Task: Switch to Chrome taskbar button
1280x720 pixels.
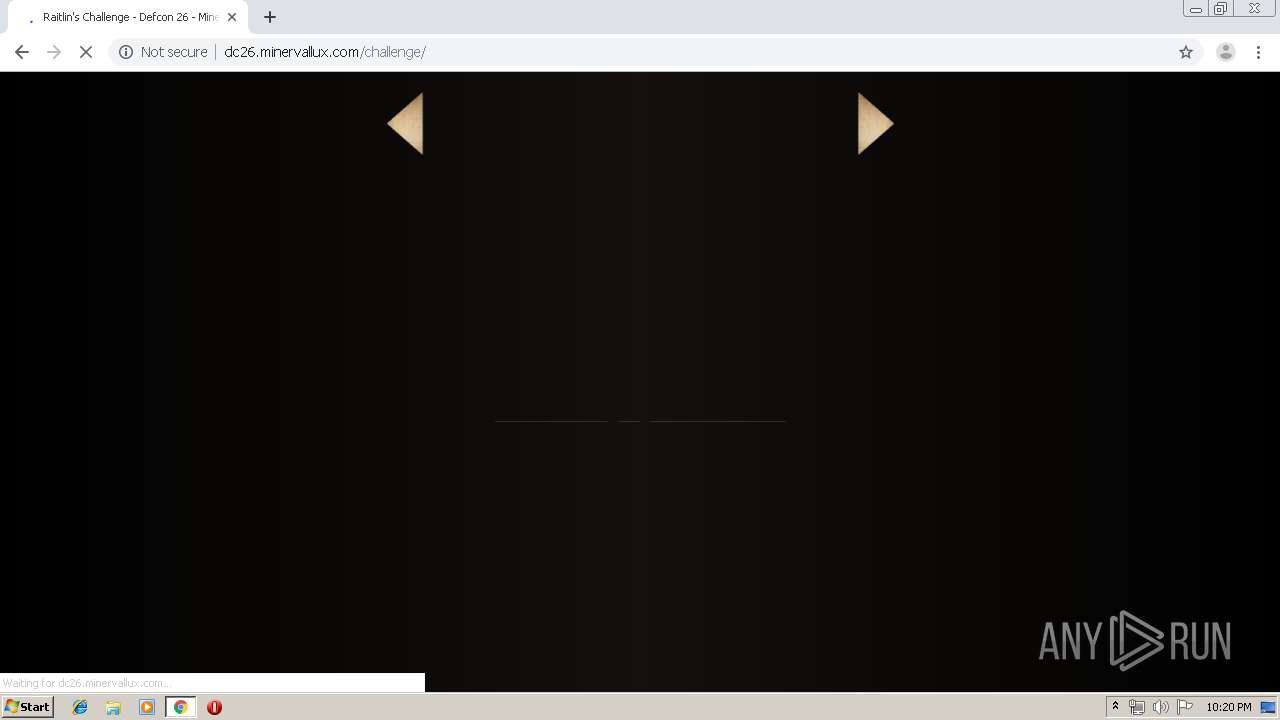Action: (180, 707)
